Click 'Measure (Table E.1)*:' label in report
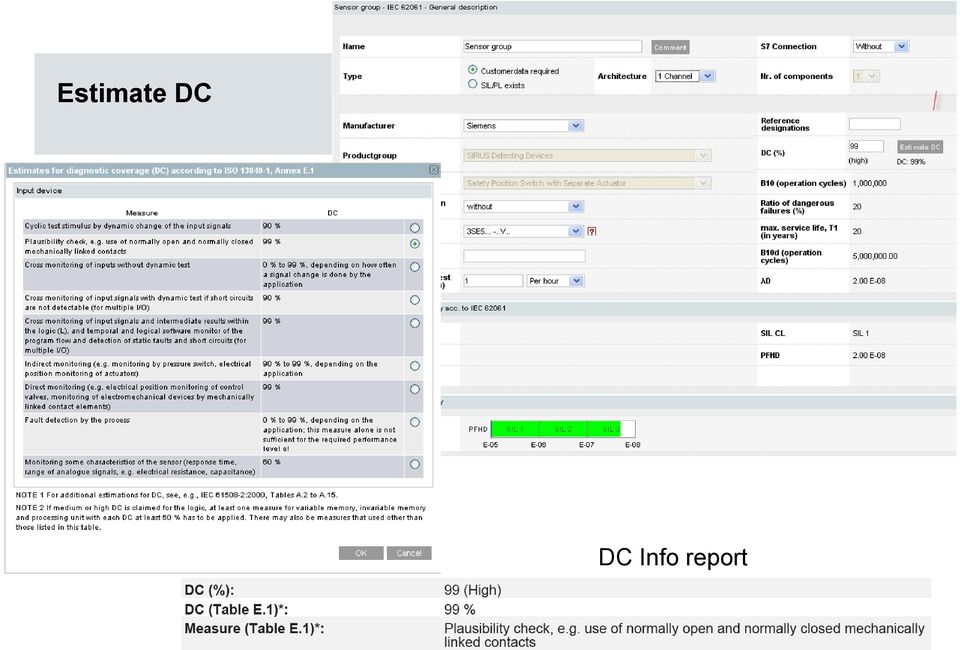 254,629
